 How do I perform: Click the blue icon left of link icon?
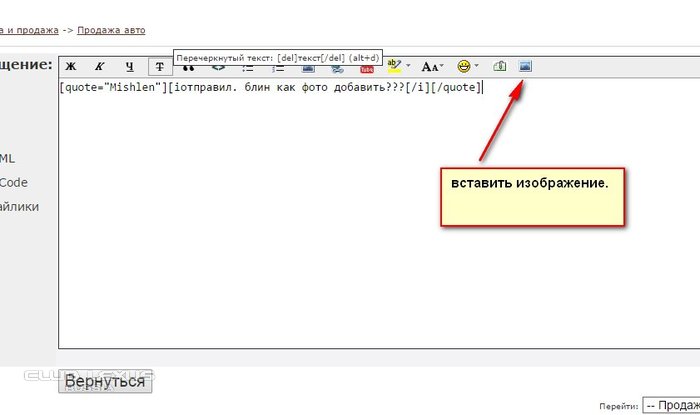click(x=308, y=70)
